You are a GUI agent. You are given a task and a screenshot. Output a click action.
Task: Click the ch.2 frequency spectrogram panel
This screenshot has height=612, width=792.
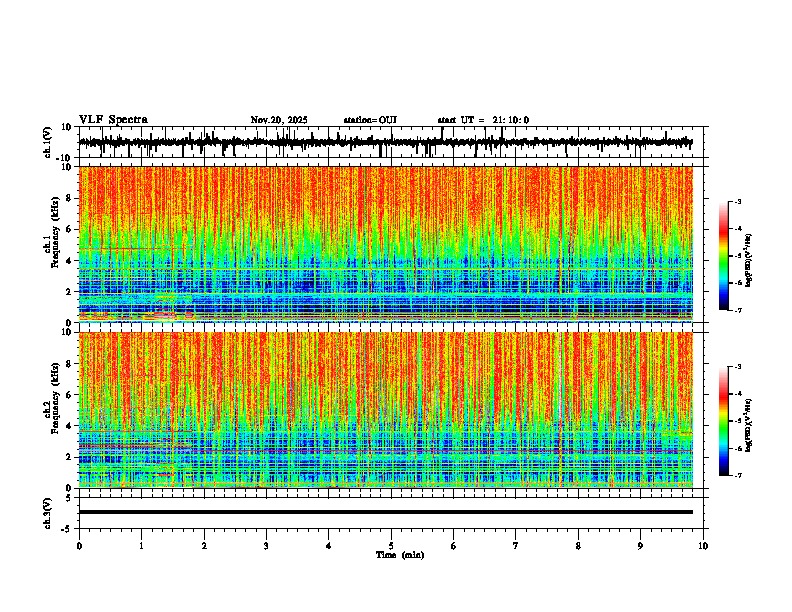[x=385, y=410]
